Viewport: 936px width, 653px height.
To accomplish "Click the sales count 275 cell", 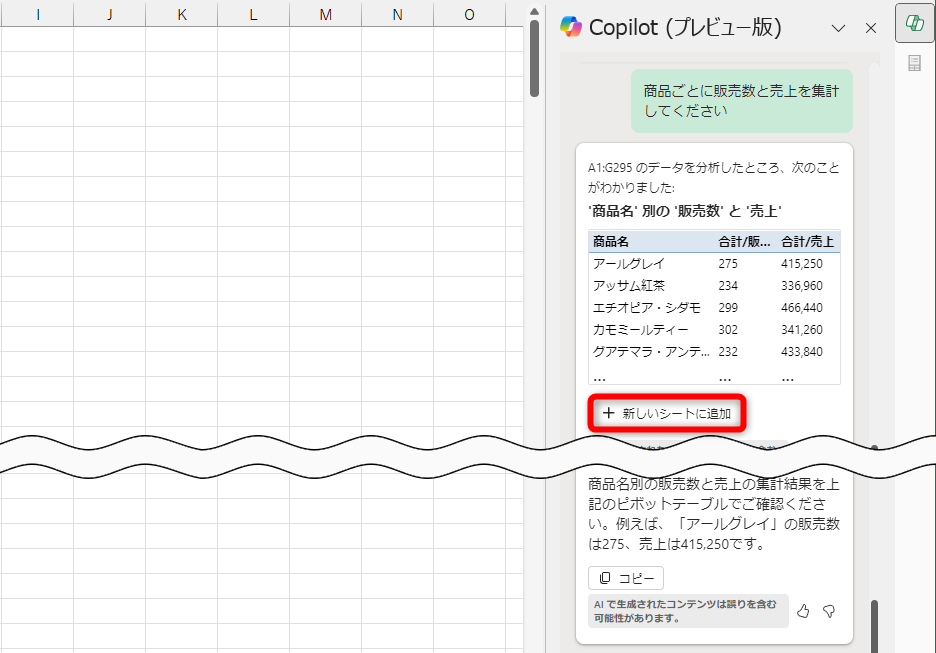I will click(728, 263).
